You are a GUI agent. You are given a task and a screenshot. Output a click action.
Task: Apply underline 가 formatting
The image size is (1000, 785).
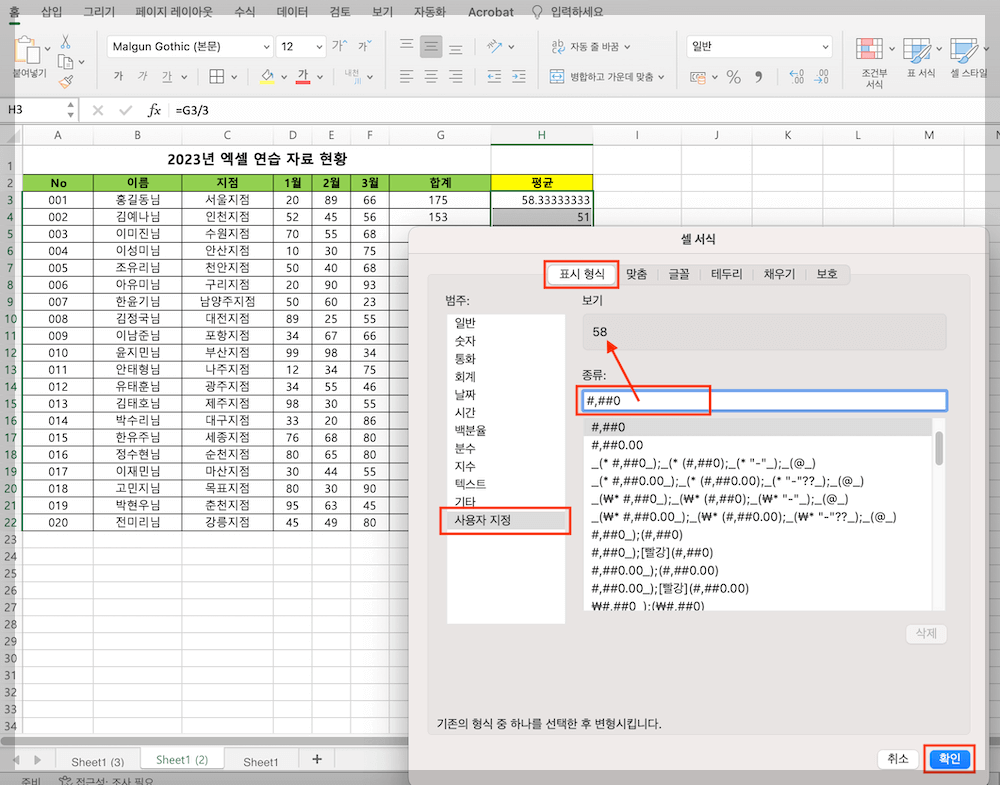point(166,77)
